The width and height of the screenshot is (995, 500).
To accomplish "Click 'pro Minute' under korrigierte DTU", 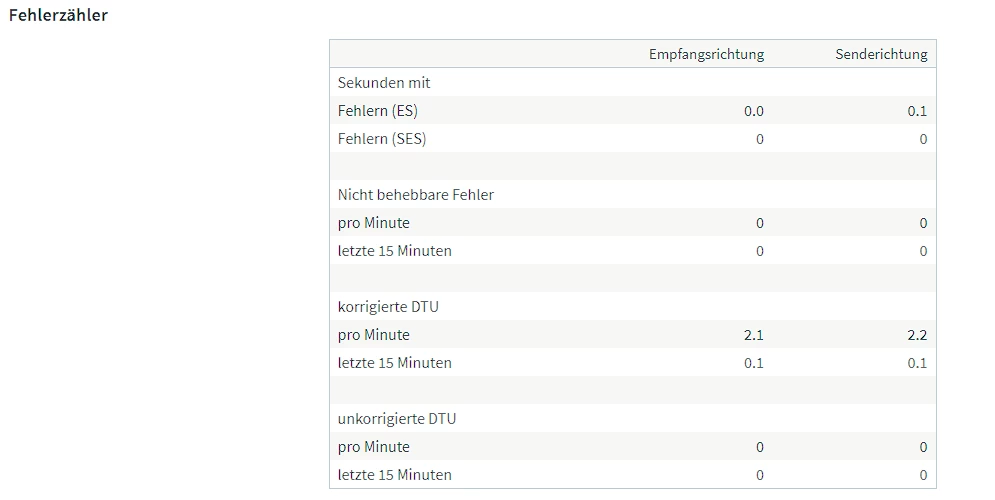I will tap(374, 335).
